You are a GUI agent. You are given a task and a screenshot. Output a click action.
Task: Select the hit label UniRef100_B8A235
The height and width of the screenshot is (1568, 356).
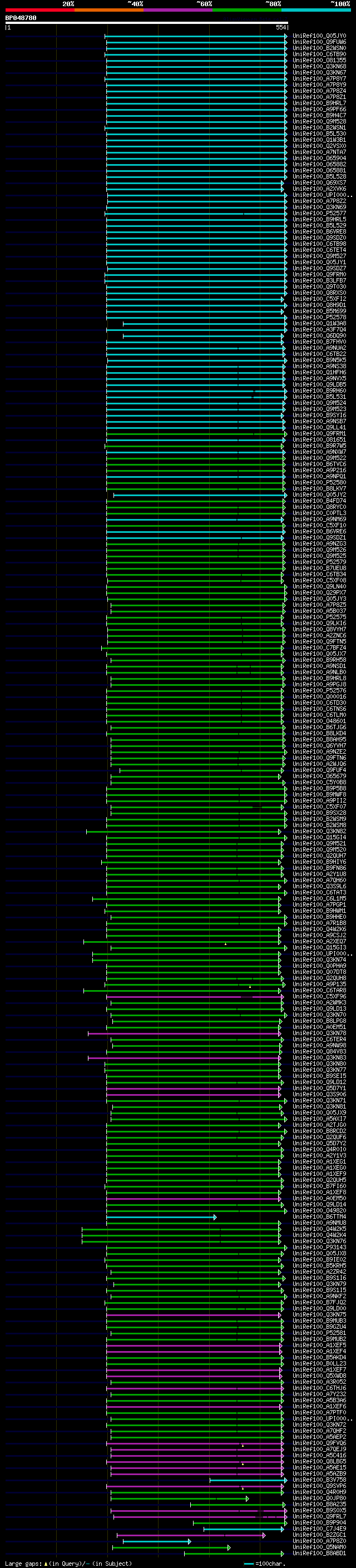pyautogui.click(x=319, y=1505)
